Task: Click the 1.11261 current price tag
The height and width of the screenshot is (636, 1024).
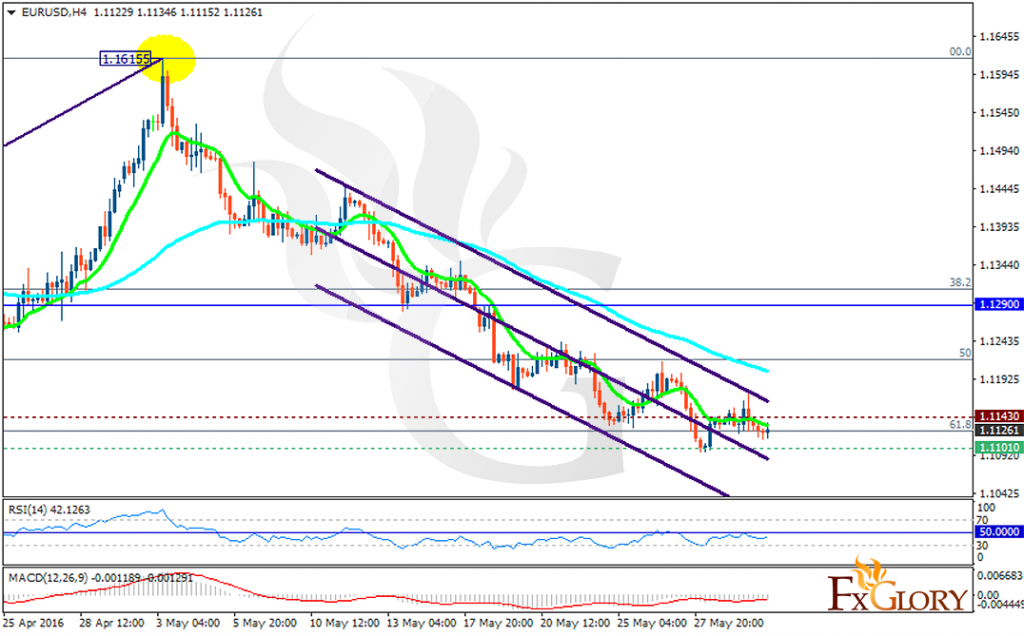Action: [x=997, y=430]
